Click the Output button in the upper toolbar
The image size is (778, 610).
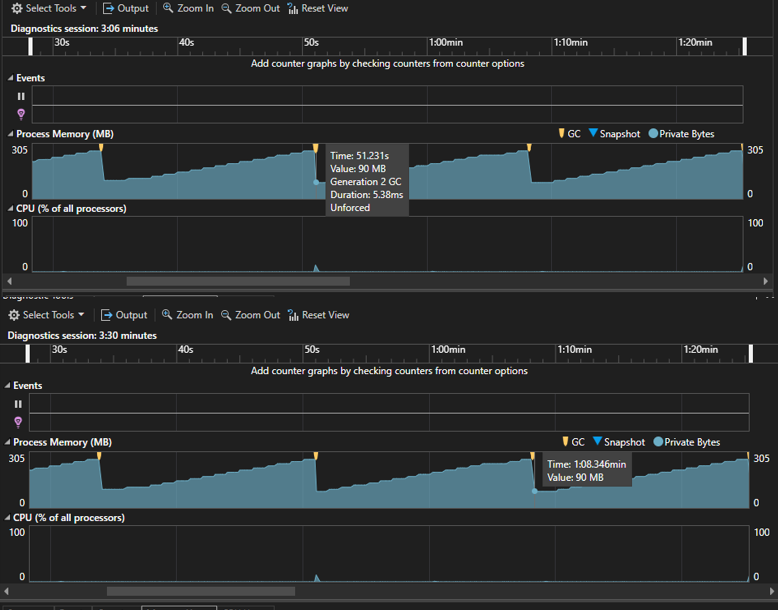(x=125, y=8)
